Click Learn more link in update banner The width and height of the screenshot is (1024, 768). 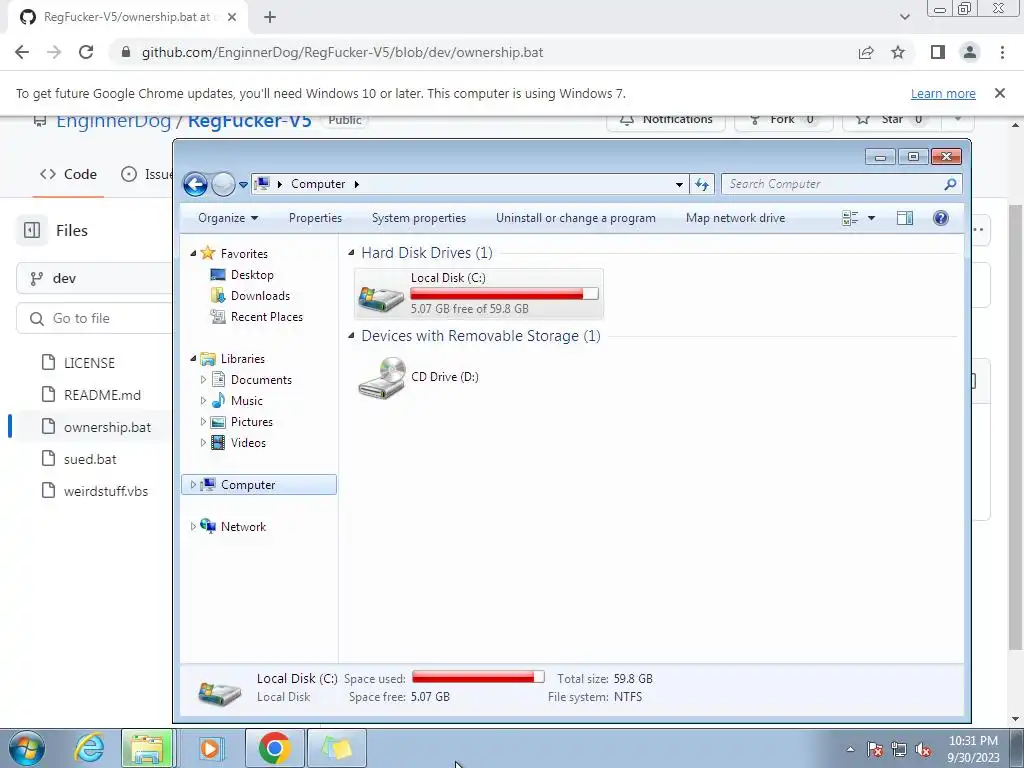pos(943,93)
